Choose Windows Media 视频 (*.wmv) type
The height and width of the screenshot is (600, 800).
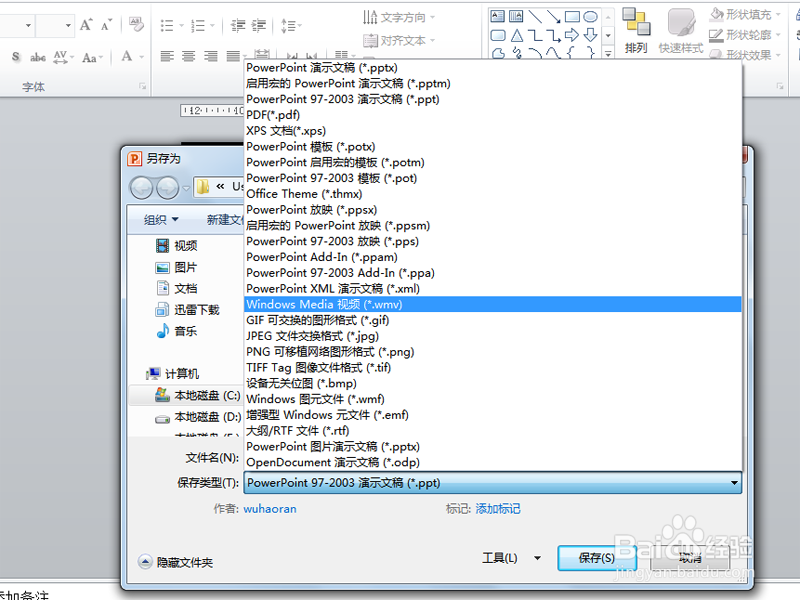(x=493, y=305)
